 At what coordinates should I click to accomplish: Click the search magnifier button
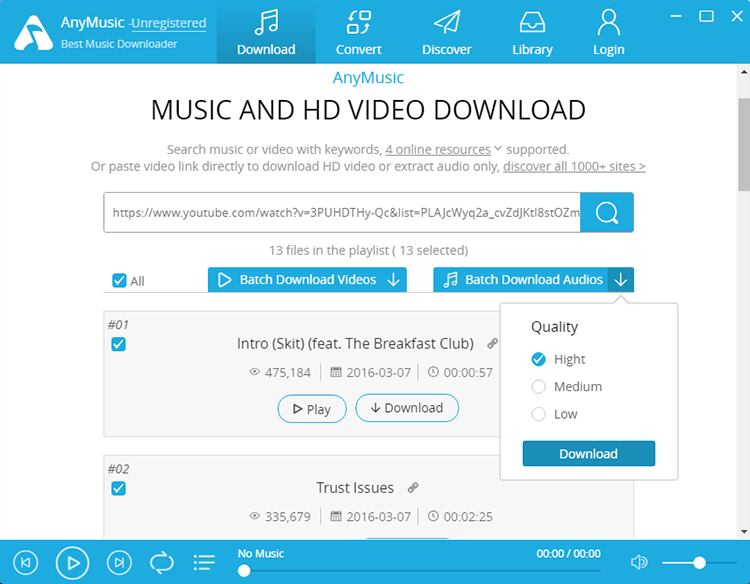click(x=607, y=212)
